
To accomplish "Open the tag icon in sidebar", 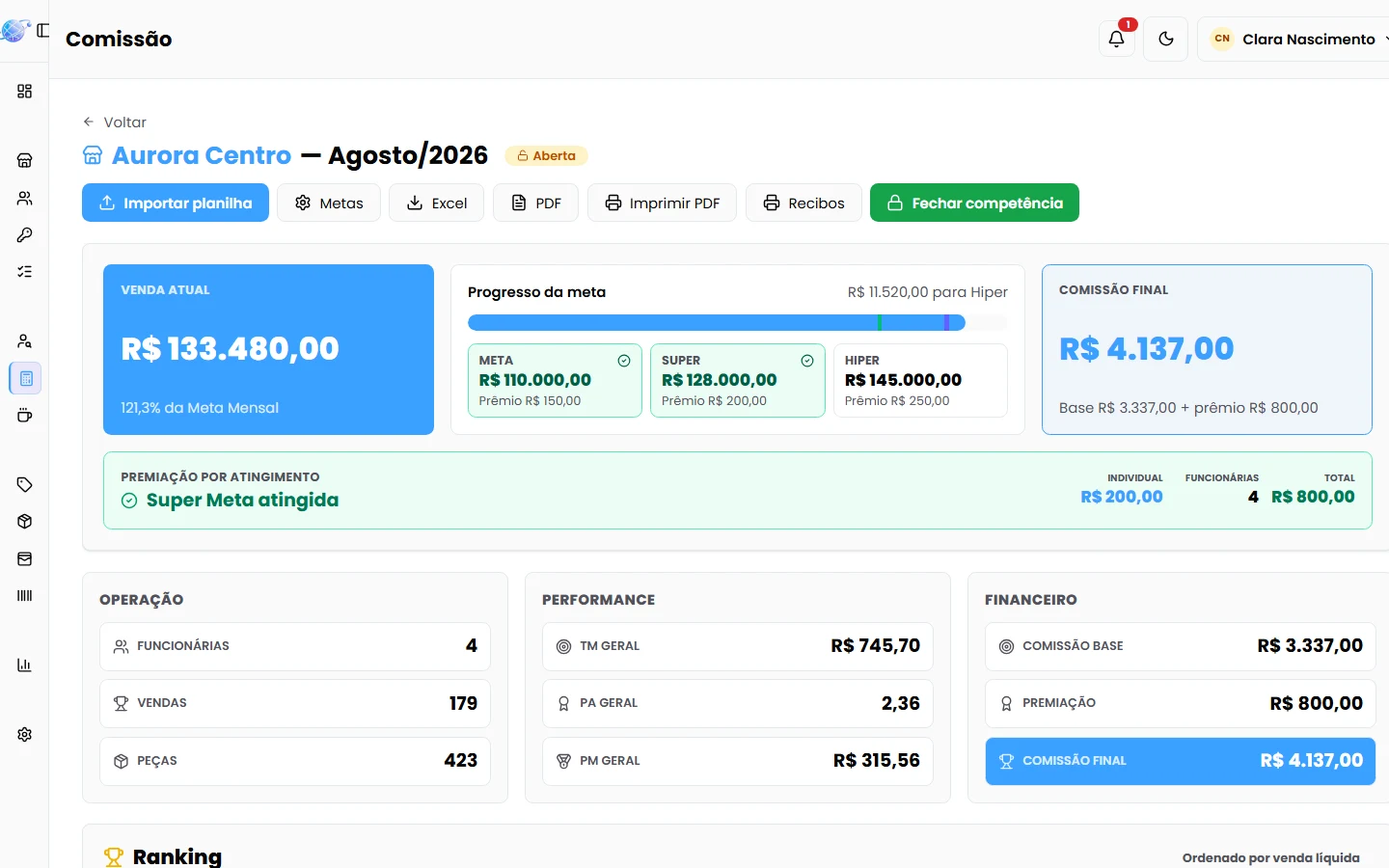I will point(25,484).
